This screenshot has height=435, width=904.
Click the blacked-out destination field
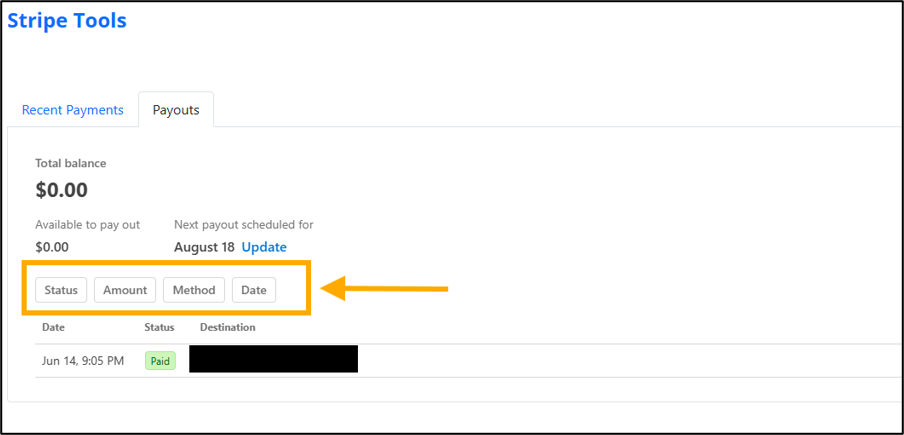click(273, 359)
